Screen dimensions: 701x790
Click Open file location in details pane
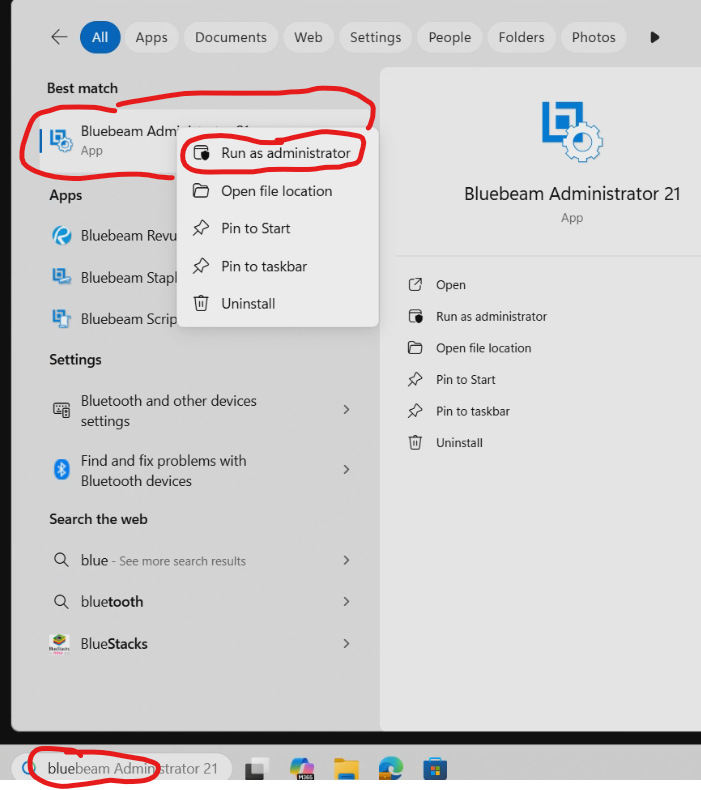coord(483,348)
